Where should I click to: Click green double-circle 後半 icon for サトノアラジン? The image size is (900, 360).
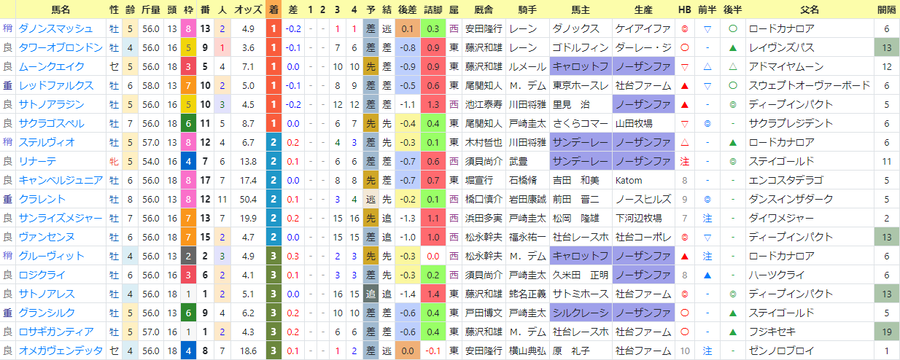click(x=733, y=104)
